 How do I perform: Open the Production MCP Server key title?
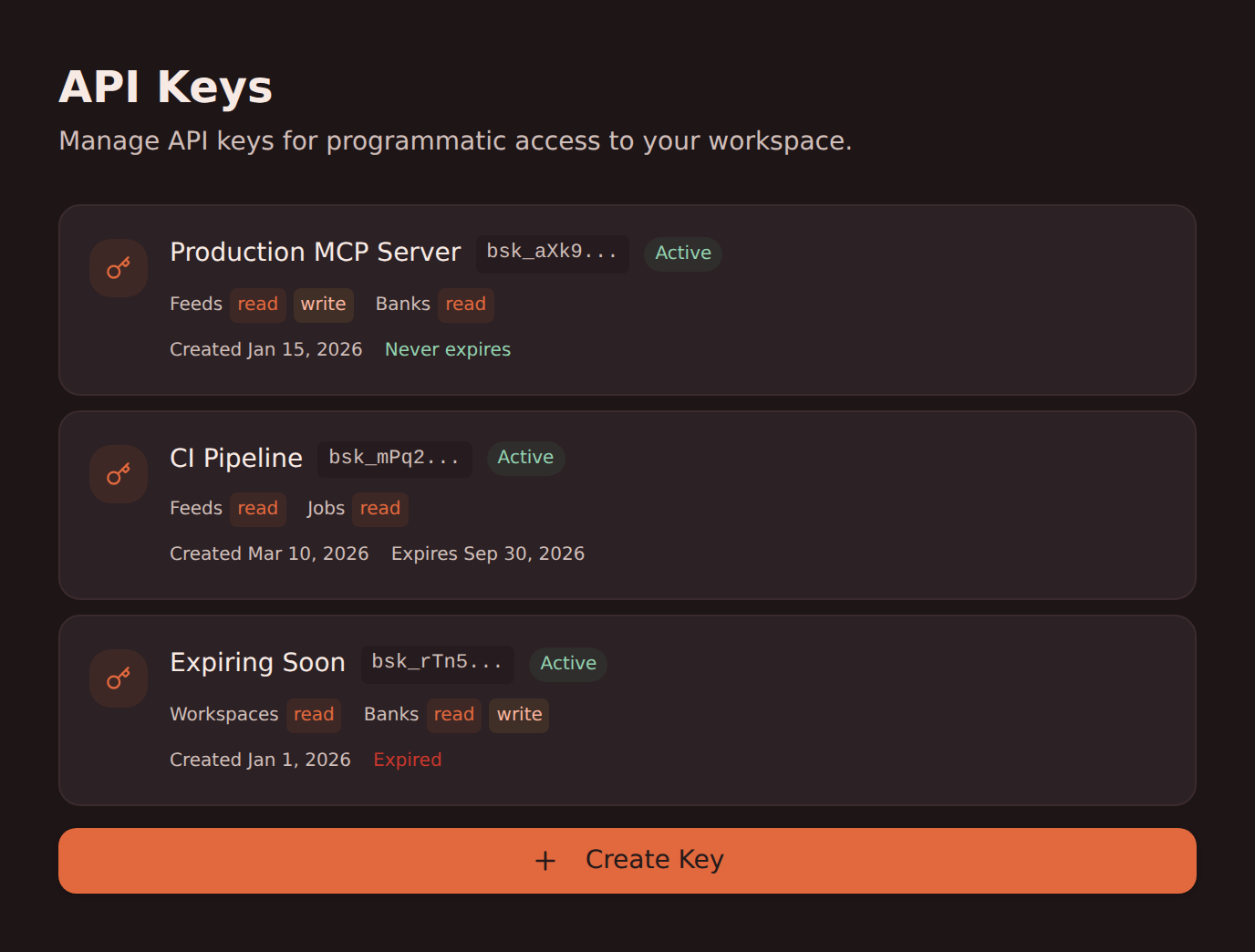click(x=316, y=253)
